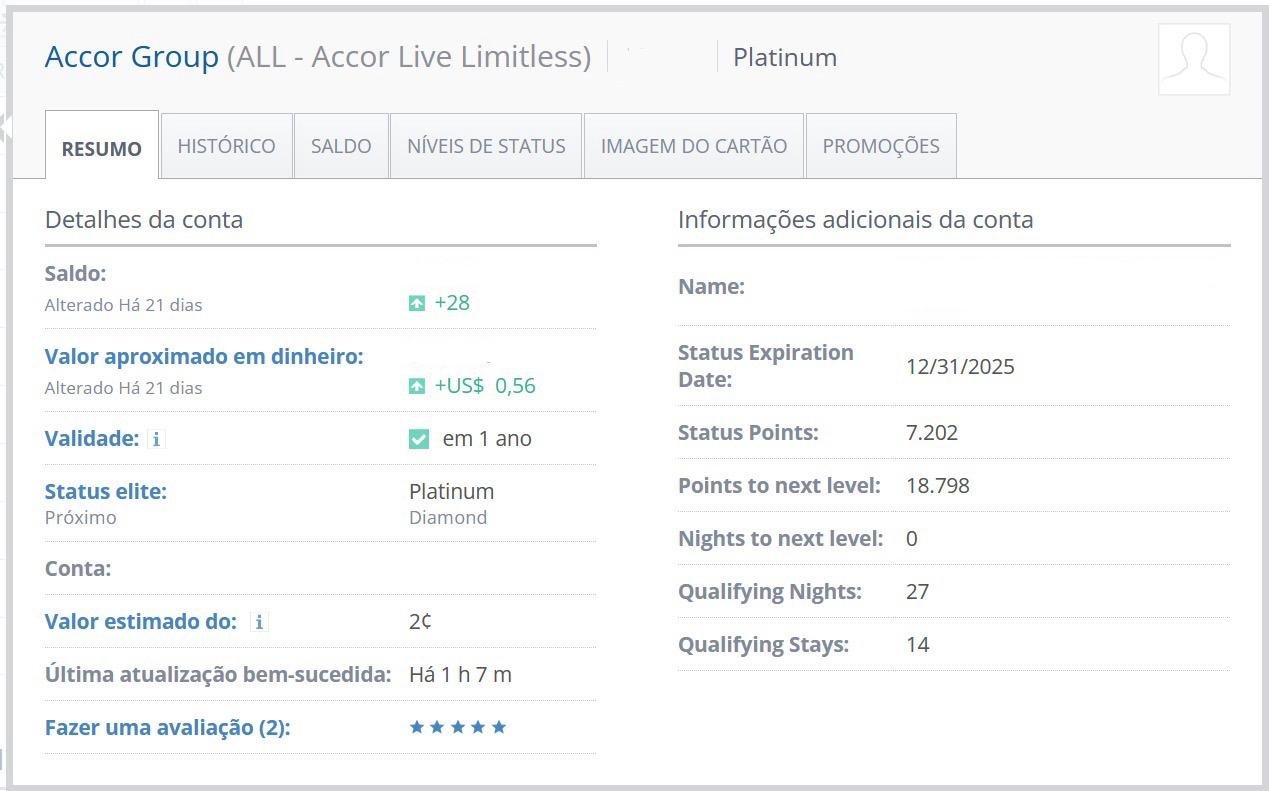Open the Valor aproximado em dinheiro link
This screenshot has height=791, width=1269.
click(x=204, y=356)
